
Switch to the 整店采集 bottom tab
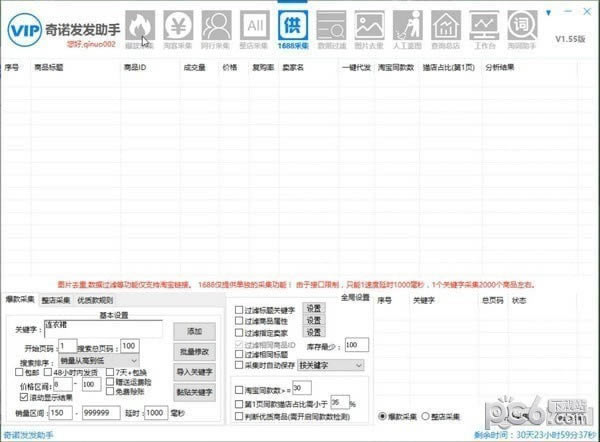(56, 300)
